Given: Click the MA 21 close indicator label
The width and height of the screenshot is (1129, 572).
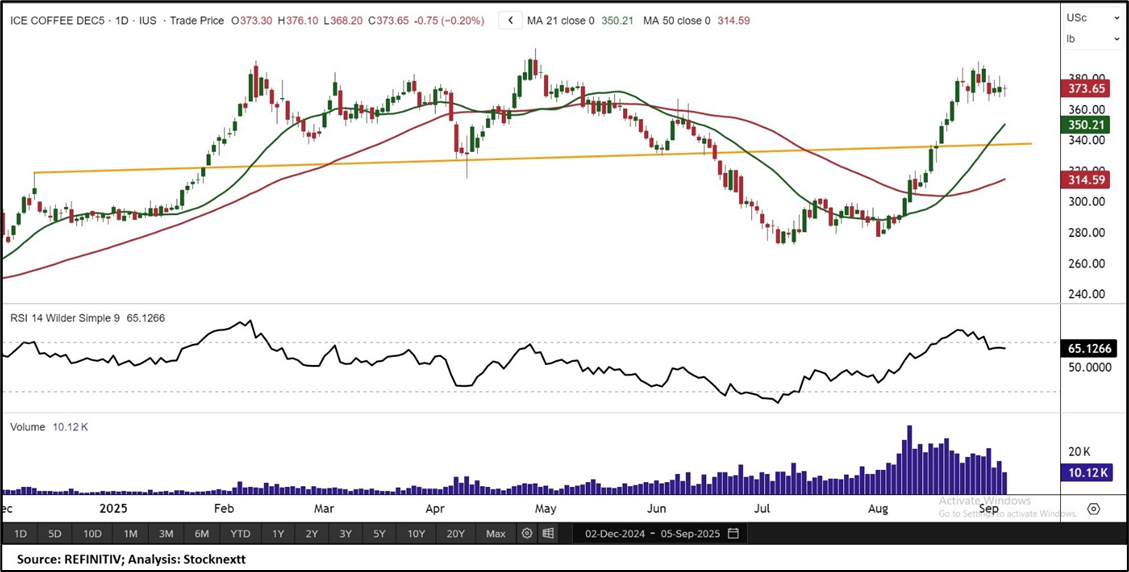Looking at the screenshot, I should pyautogui.click(x=559, y=21).
